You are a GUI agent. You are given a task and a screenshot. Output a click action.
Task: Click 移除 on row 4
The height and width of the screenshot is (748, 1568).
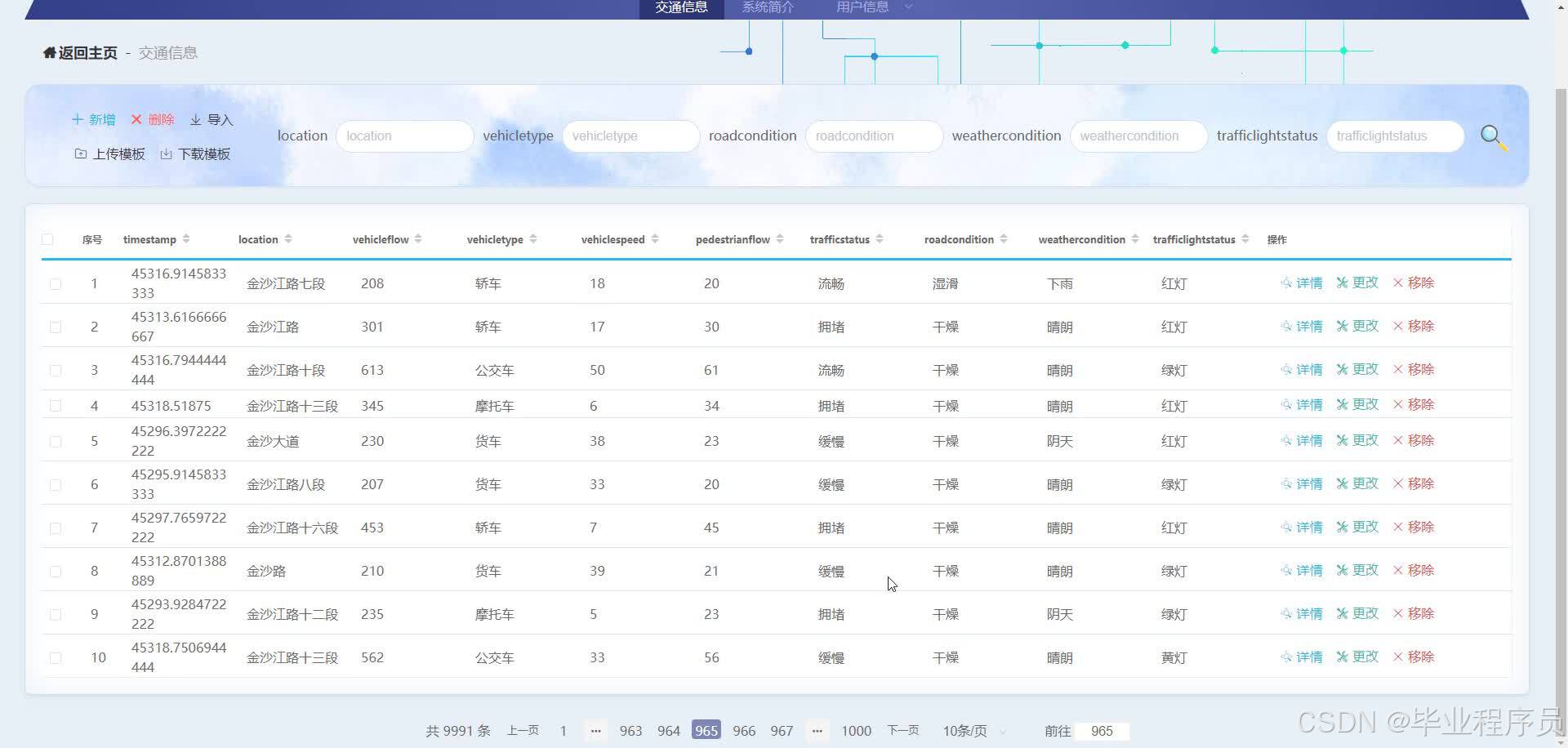point(1414,404)
